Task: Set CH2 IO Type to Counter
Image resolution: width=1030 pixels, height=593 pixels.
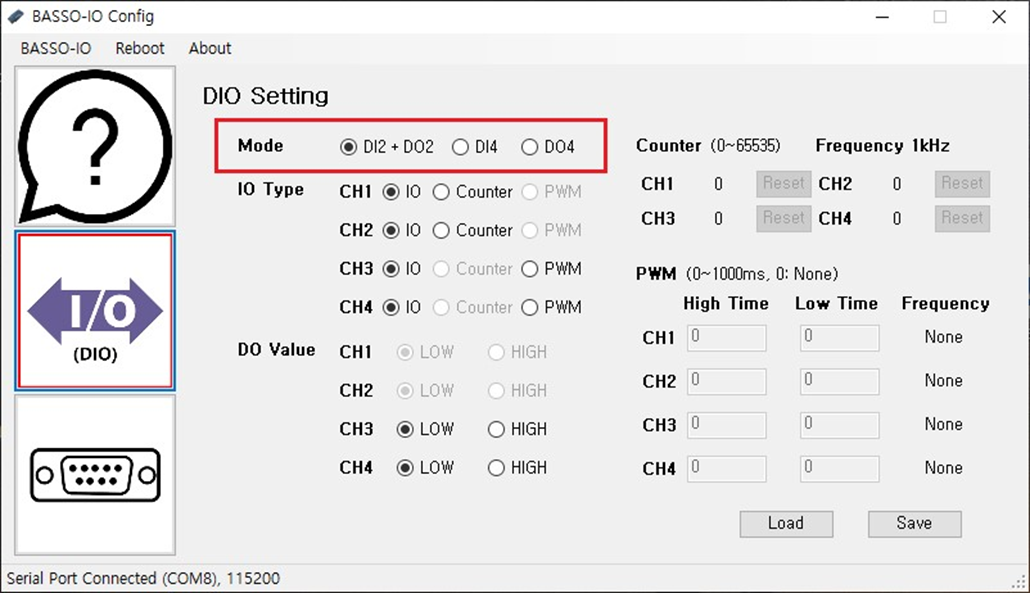Action: tap(472, 231)
